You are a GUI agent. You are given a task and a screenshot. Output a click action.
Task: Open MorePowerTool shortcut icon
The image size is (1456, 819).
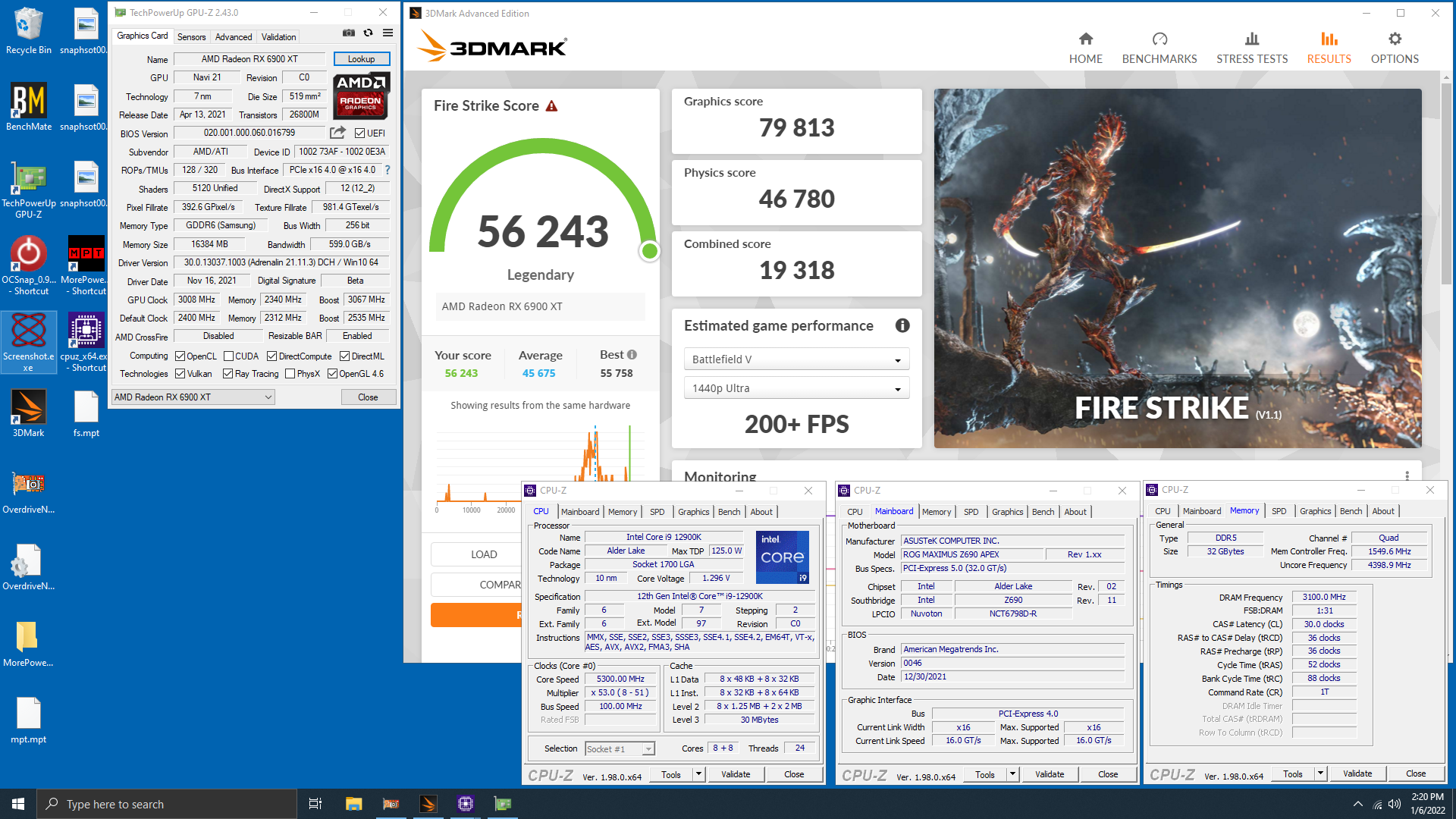(86, 265)
